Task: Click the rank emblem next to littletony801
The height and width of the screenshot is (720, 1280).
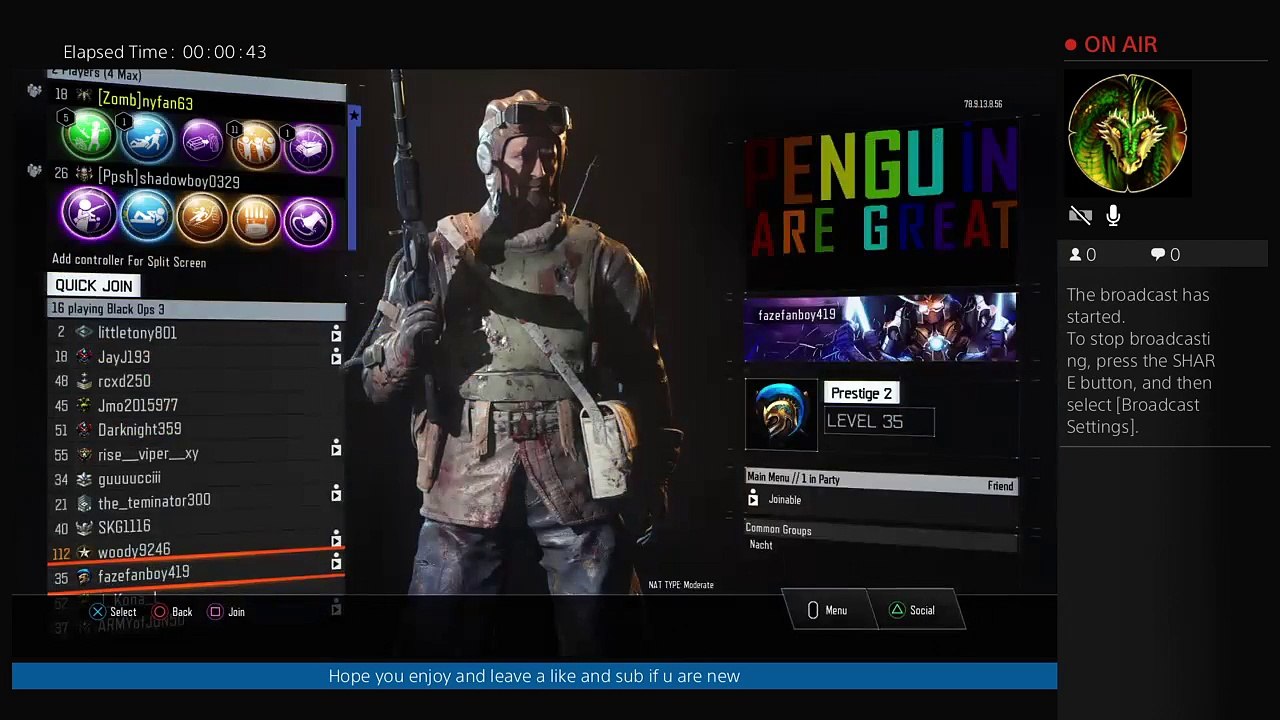Action: pos(84,332)
